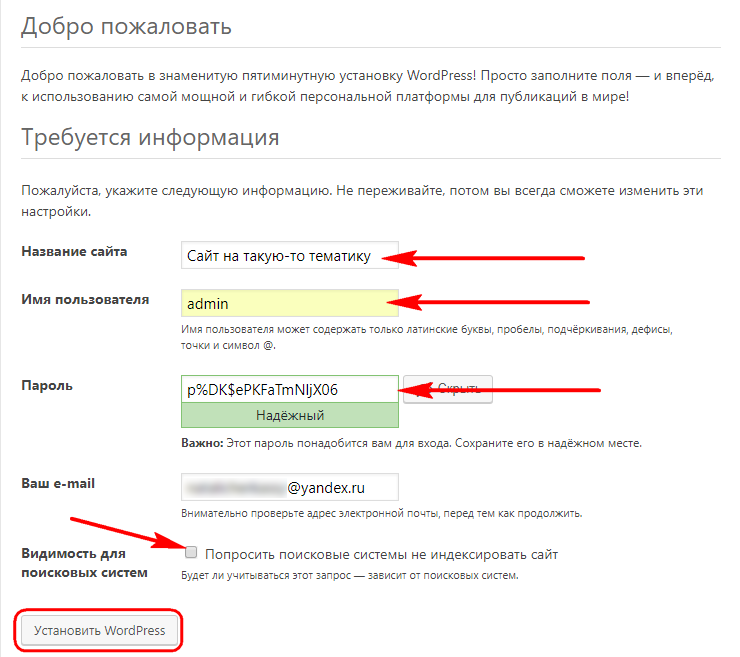Click the "Важно" password note text

(x=411, y=443)
